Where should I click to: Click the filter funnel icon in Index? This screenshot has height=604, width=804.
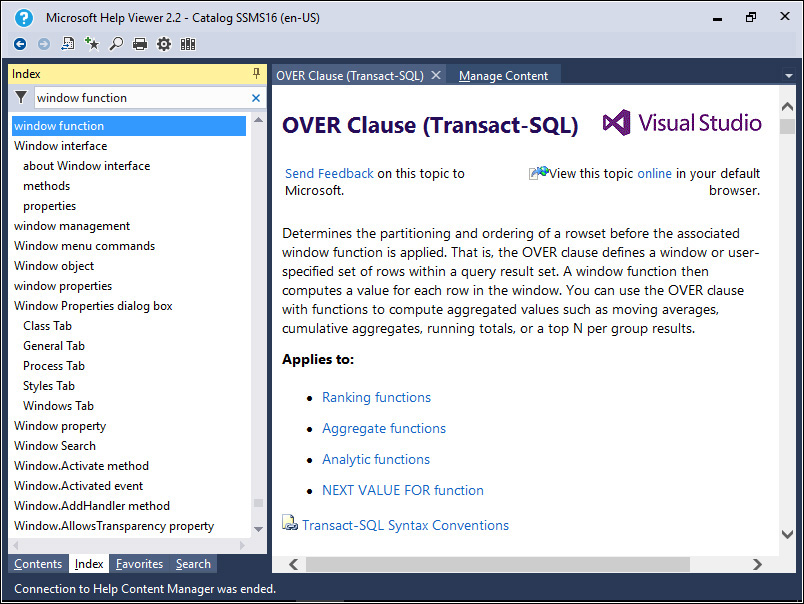[21, 98]
